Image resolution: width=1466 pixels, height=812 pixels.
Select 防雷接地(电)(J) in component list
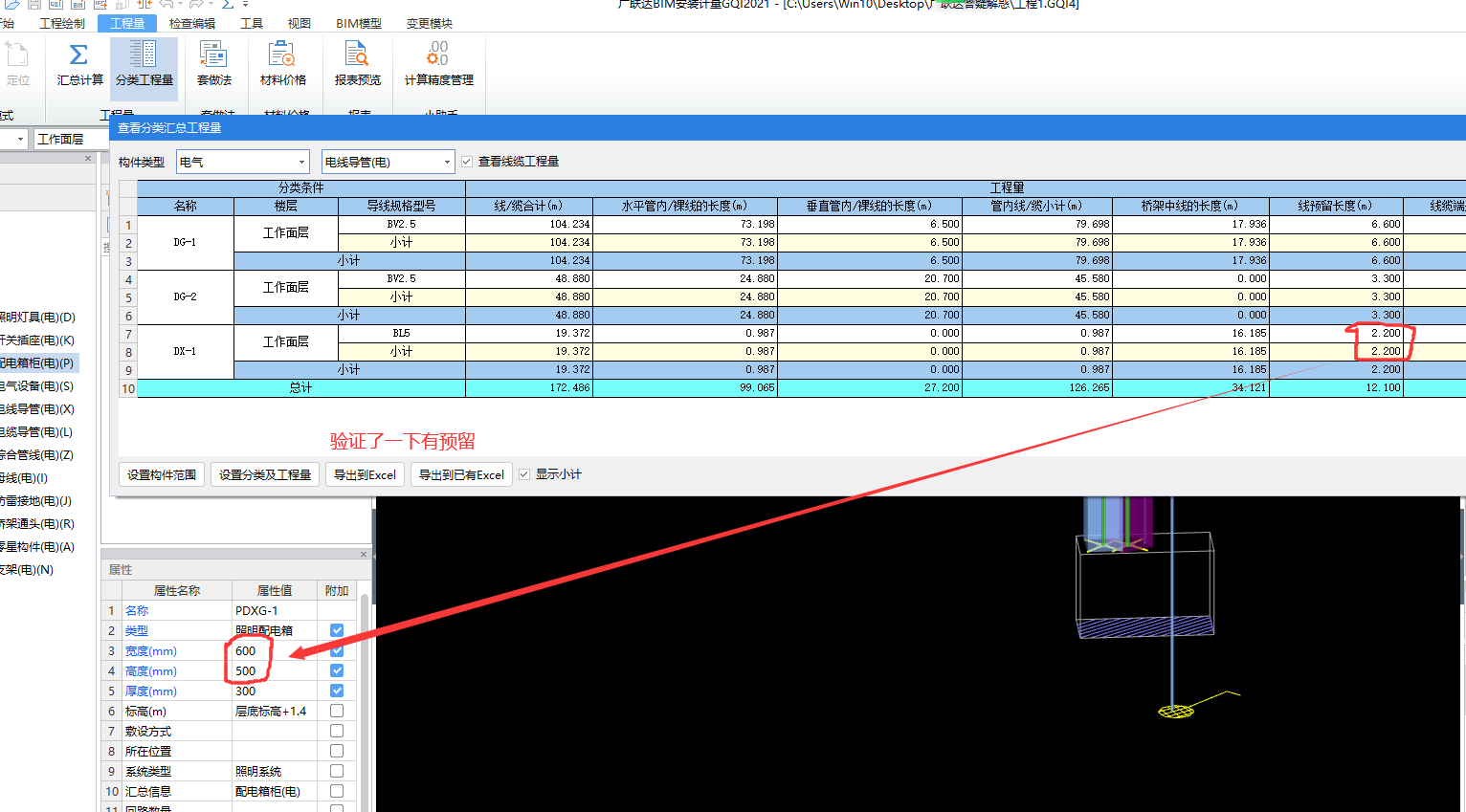click(38, 500)
